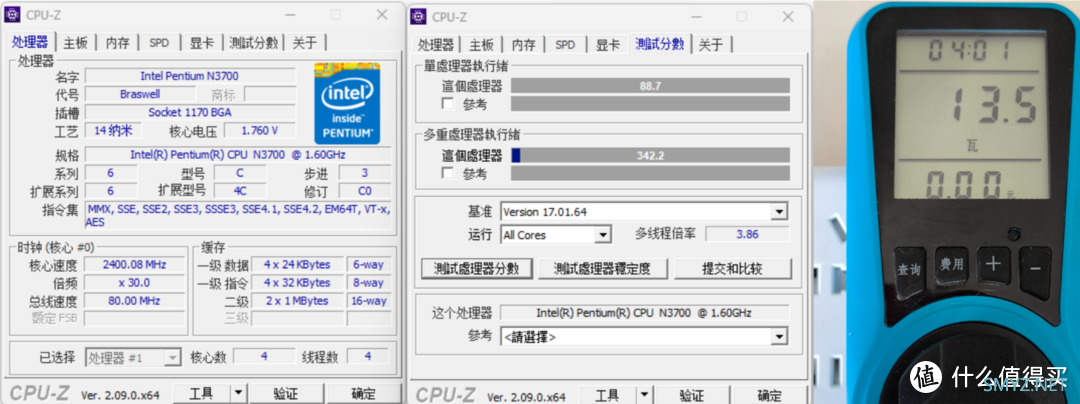The image size is (1080, 404).
Task: Click the 倍频 value x 30.0
Action: [134, 283]
